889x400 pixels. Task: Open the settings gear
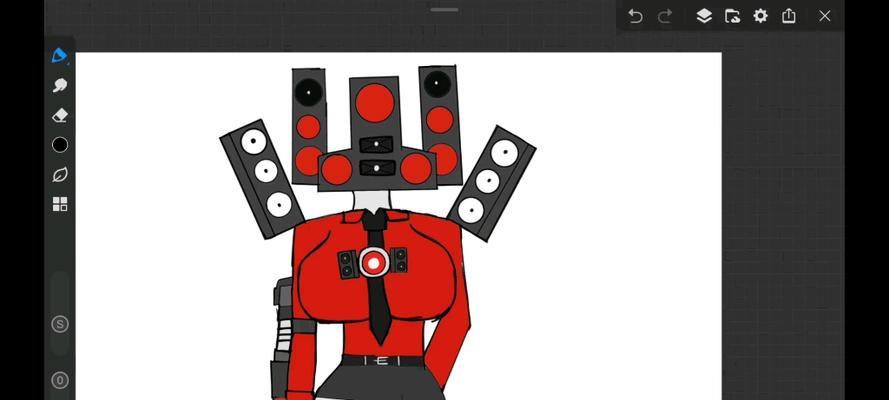(760, 16)
